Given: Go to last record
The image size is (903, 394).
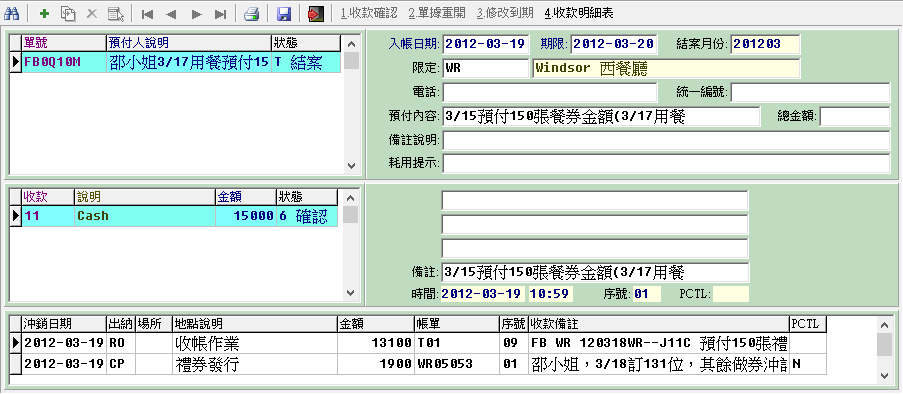Looking at the screenshot, I should coord(221,14).
